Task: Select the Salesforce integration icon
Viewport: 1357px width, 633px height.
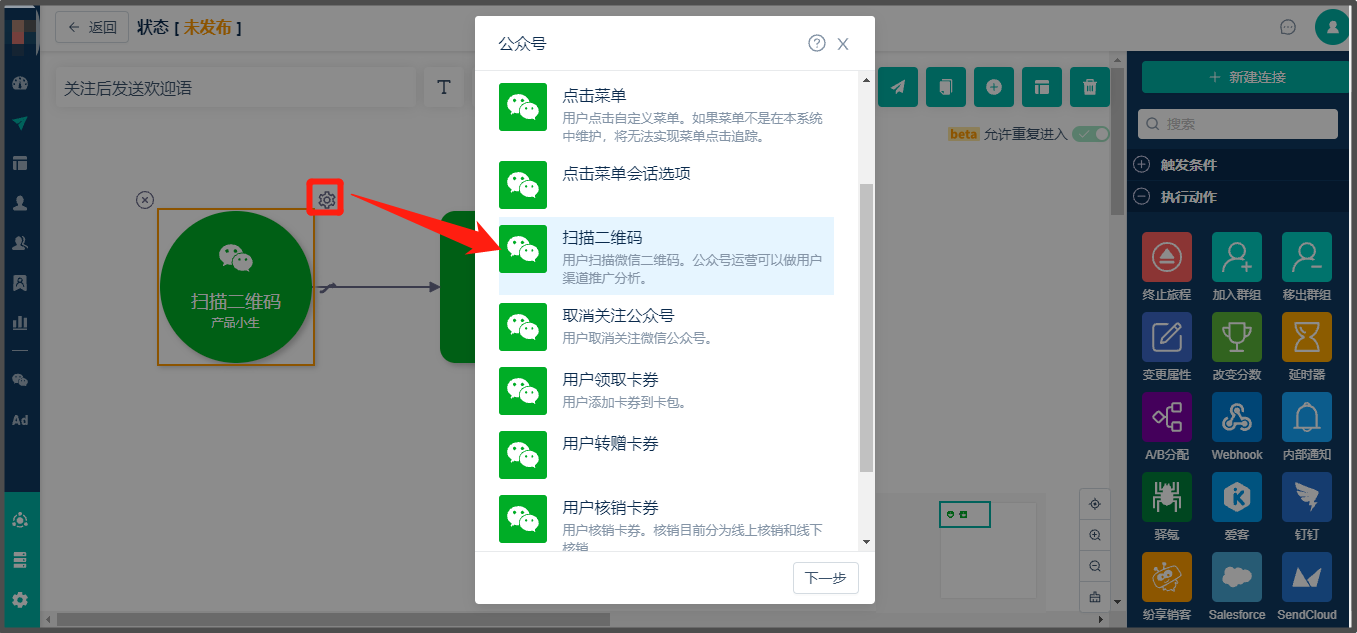Action: point(1237,577)
